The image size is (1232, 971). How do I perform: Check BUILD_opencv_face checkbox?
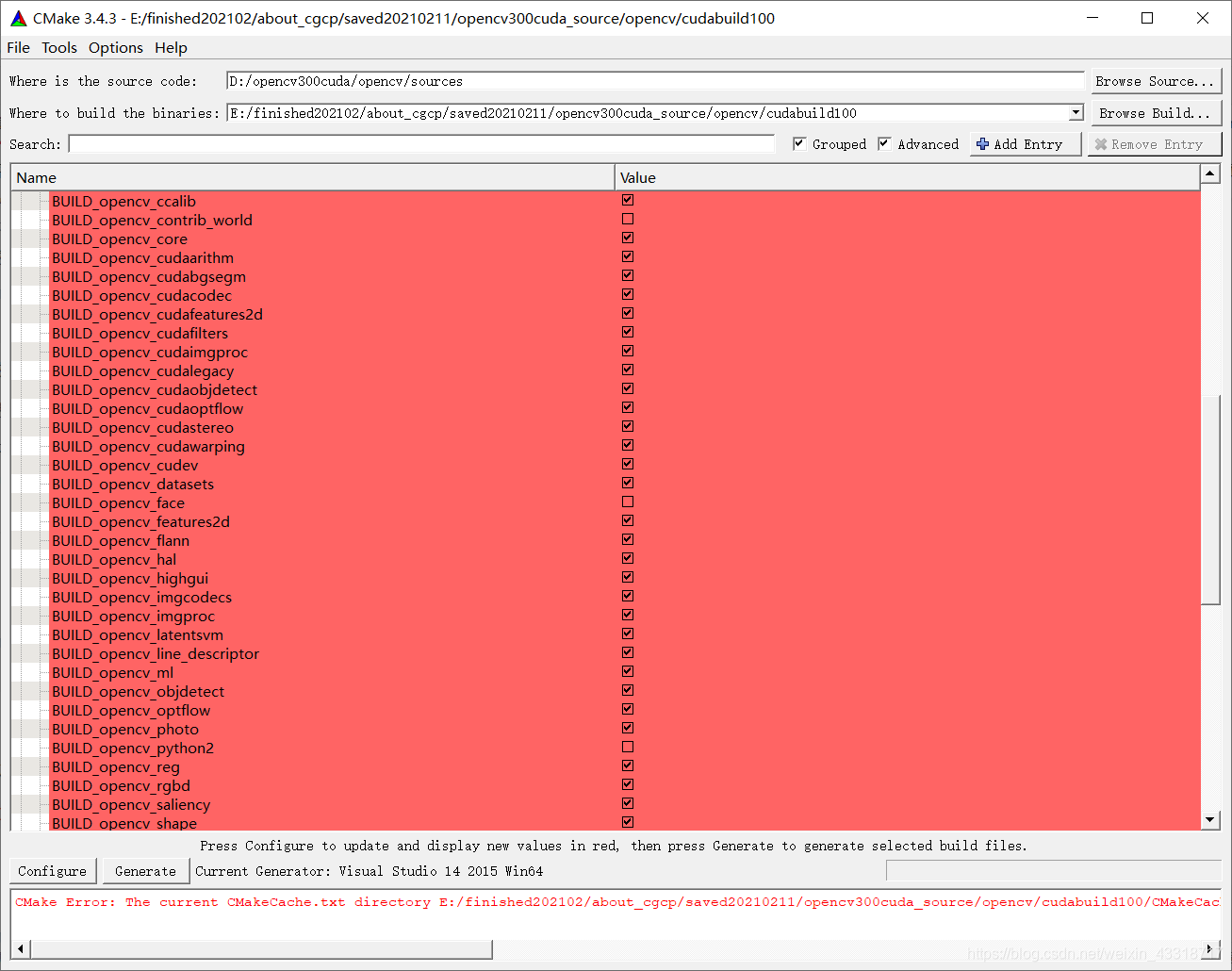(628, 502)
